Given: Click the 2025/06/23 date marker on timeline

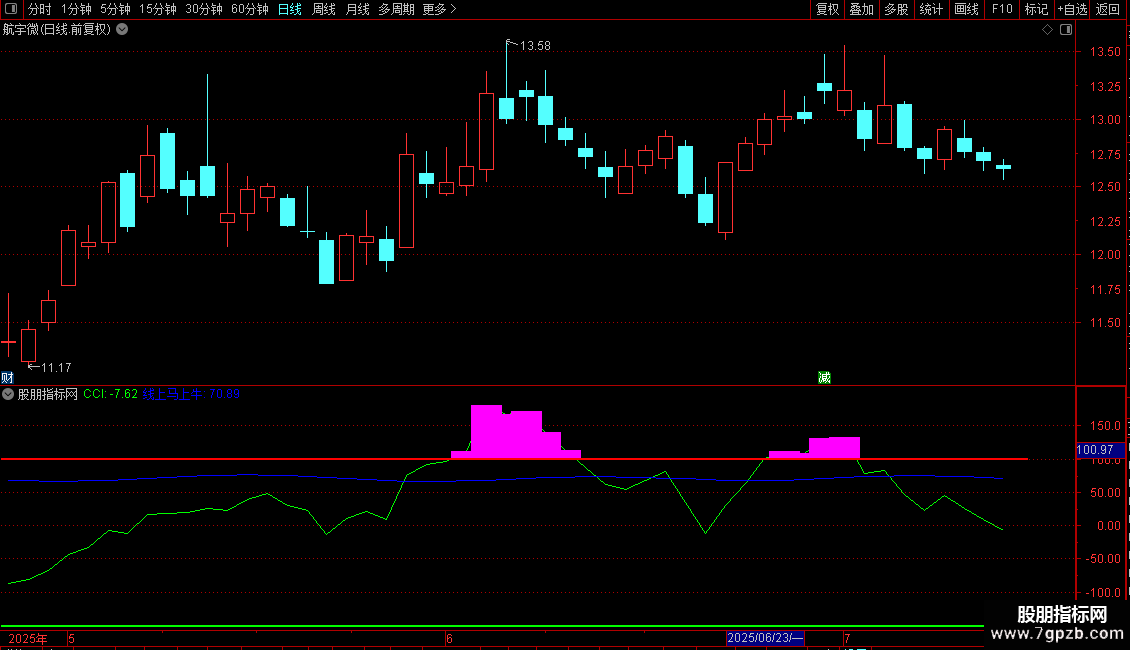Looking at the screenshot, I should pyautogui.click(x=765, y=638).
